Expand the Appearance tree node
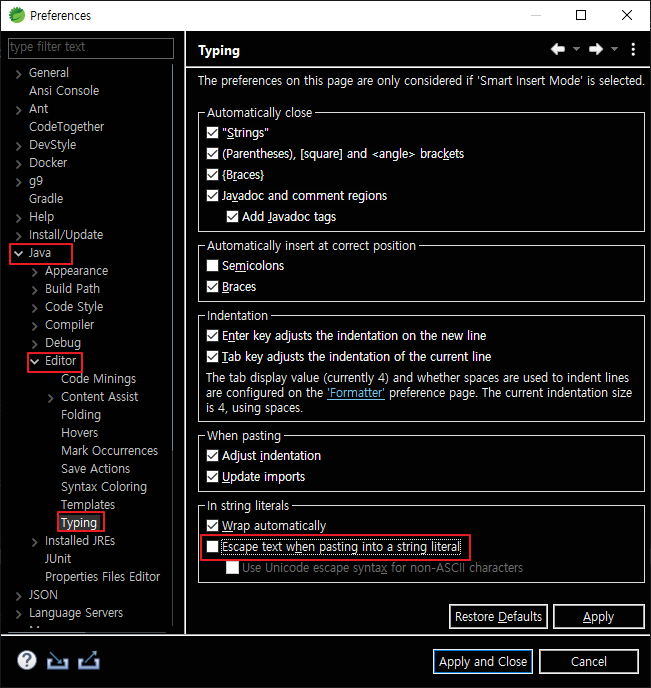This screenshot has height=688, width=651. click(35, 272)
